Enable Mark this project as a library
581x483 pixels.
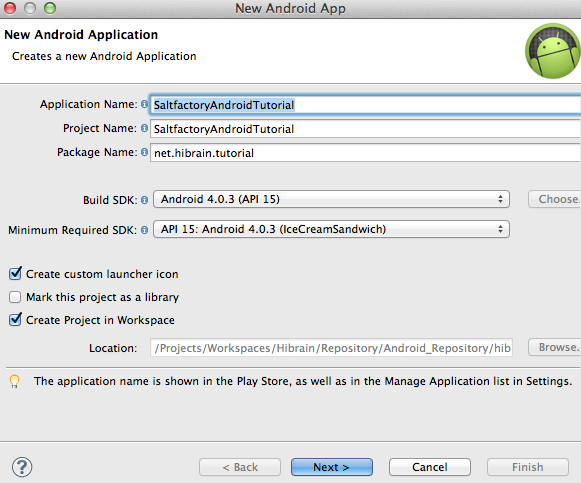click(x=15, y=297)
